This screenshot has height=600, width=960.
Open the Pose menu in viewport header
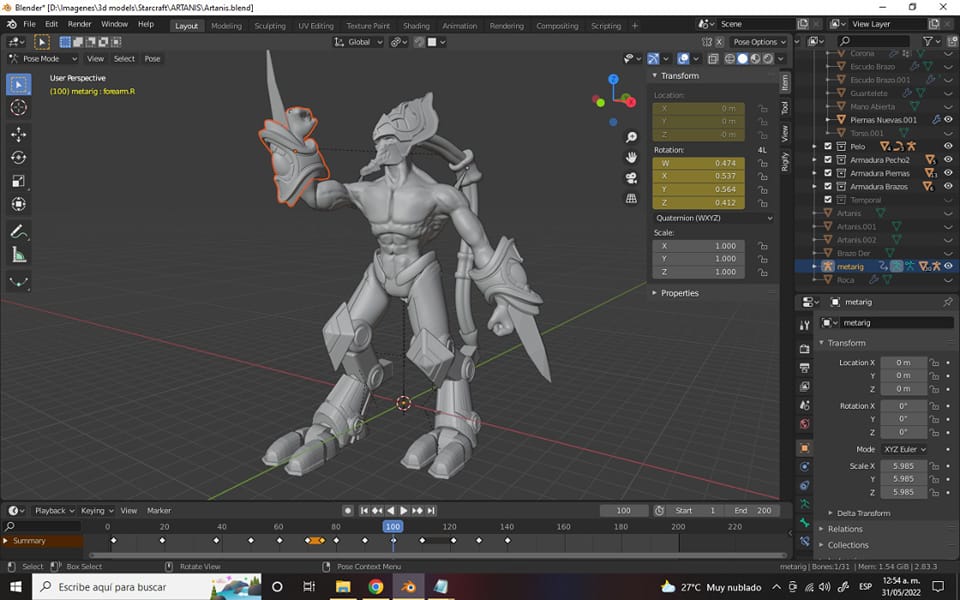[152, 59]
